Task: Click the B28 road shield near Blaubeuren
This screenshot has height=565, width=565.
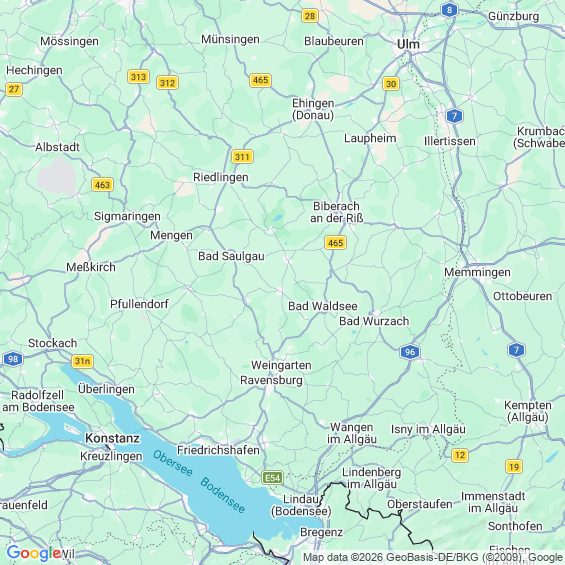Action: click(x=310, y=16)
